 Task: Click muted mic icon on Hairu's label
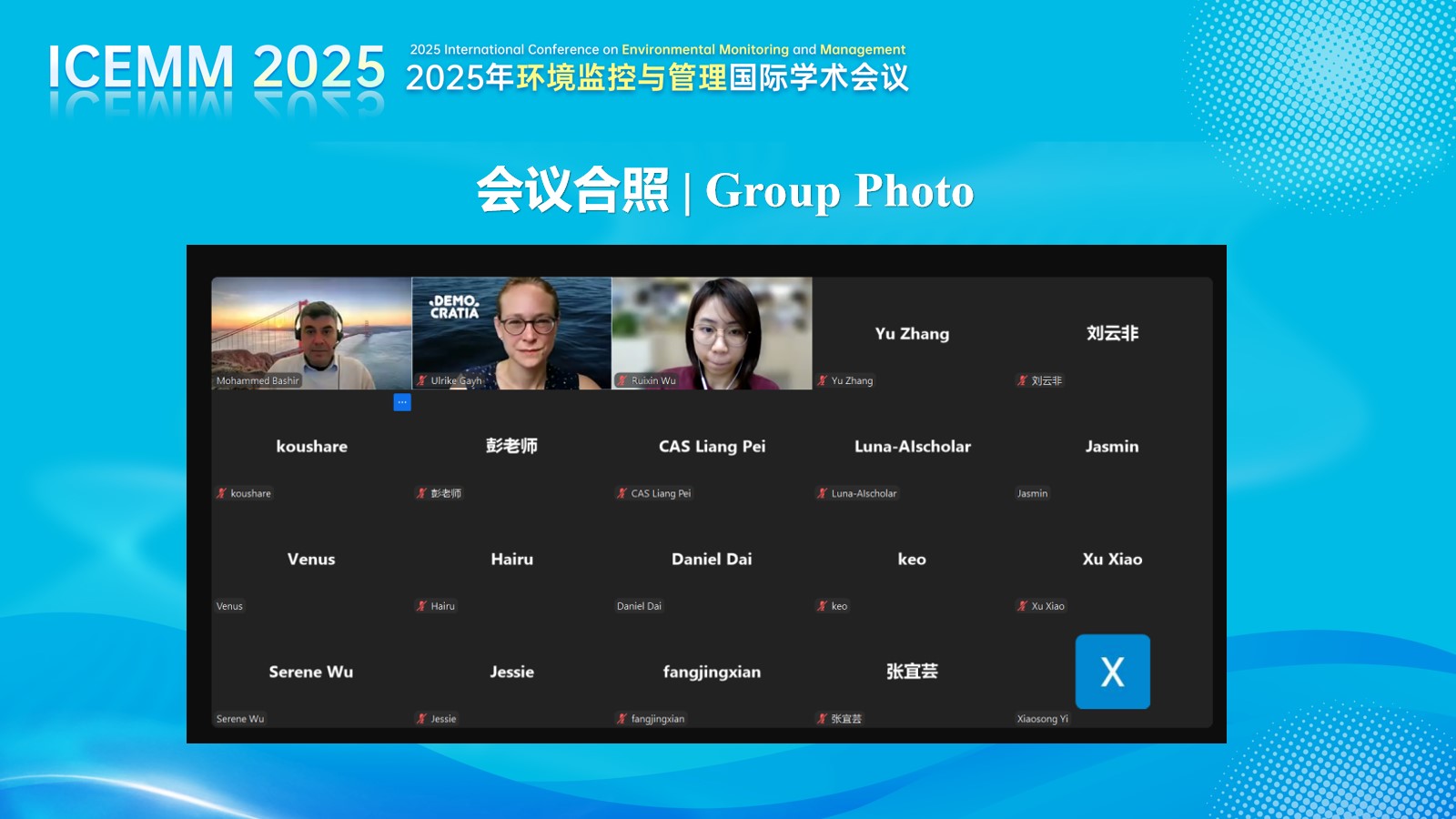pyautogui.click(x=421, y=606)
